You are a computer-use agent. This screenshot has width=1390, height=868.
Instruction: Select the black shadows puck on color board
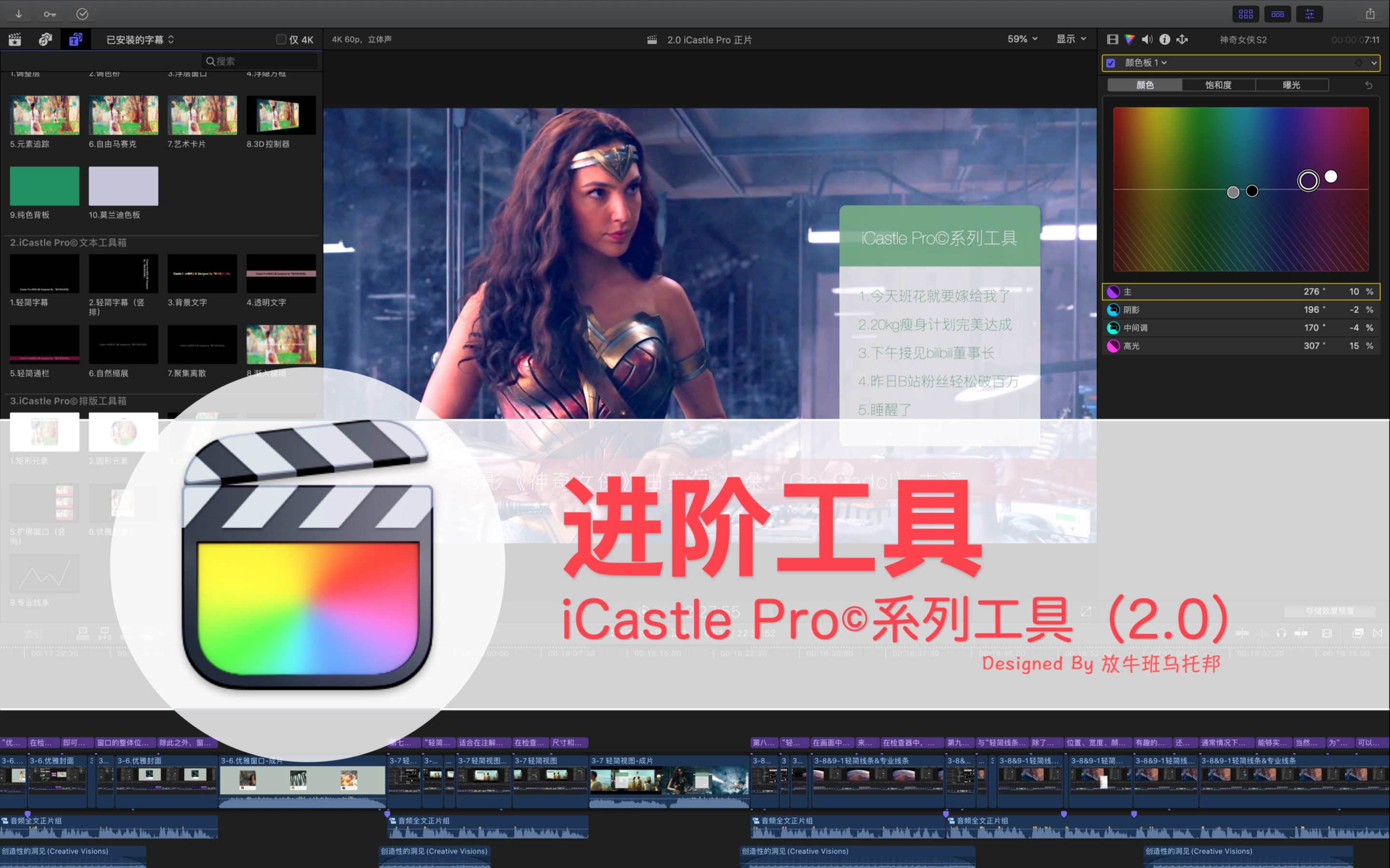tap(1252, 191)
